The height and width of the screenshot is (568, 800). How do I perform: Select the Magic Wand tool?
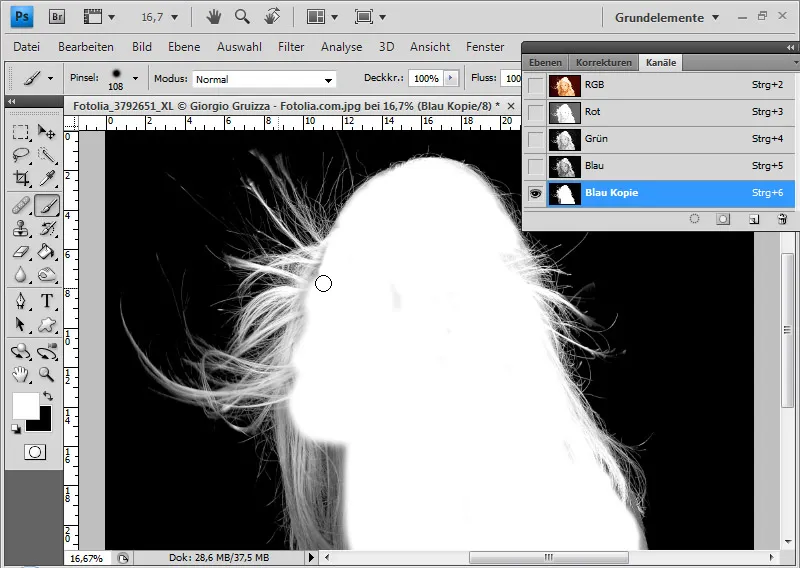(x=46, y=155)
